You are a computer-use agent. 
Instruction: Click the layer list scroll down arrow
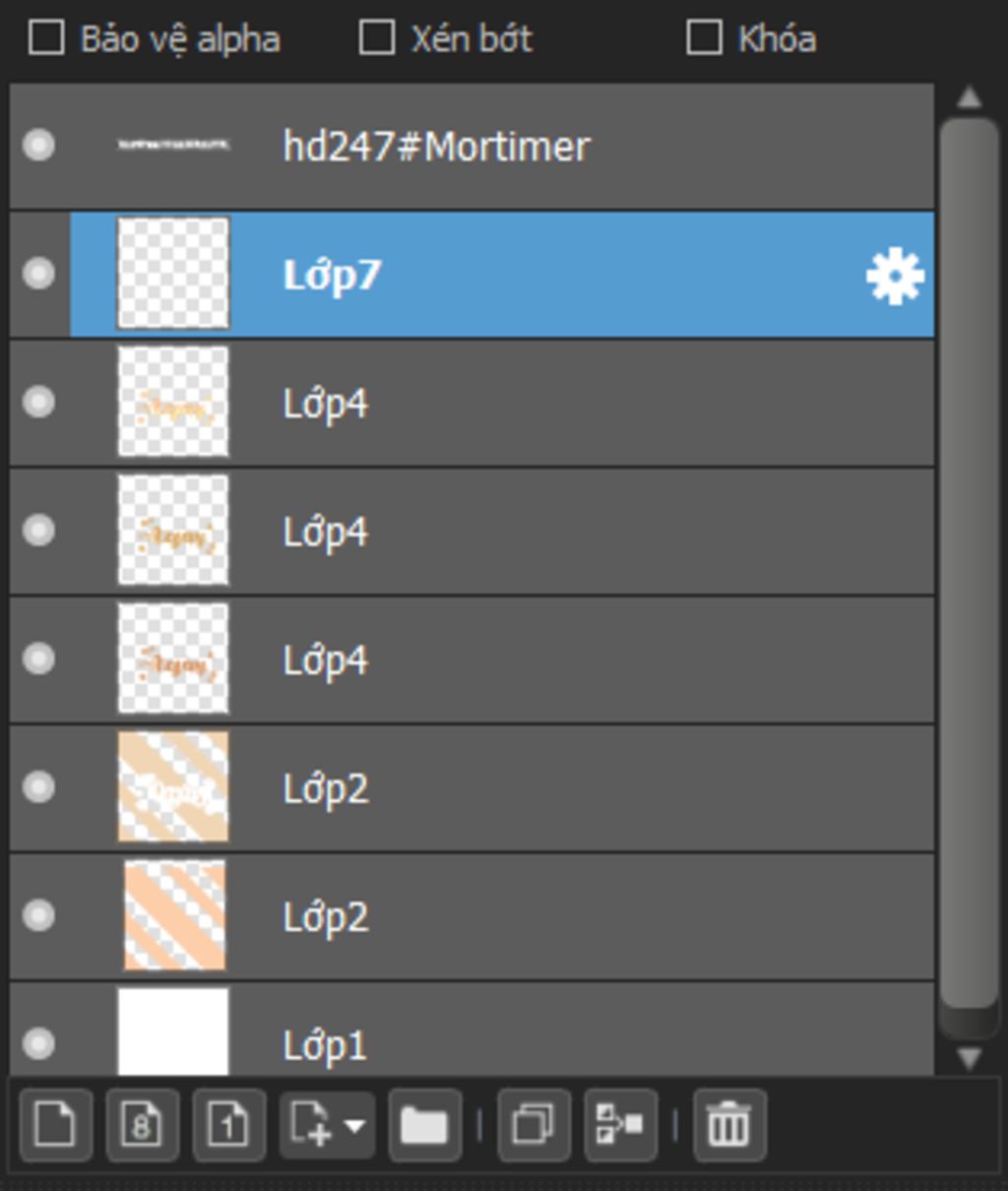(970, 1058)
